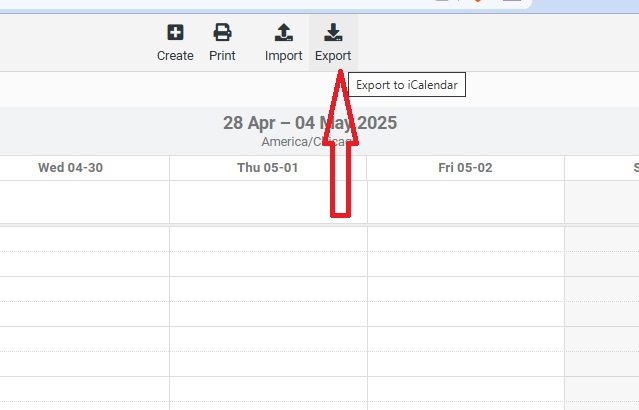Open the Print calendar option
This screenshot has height=410, width=639.
tap(222, 43)
